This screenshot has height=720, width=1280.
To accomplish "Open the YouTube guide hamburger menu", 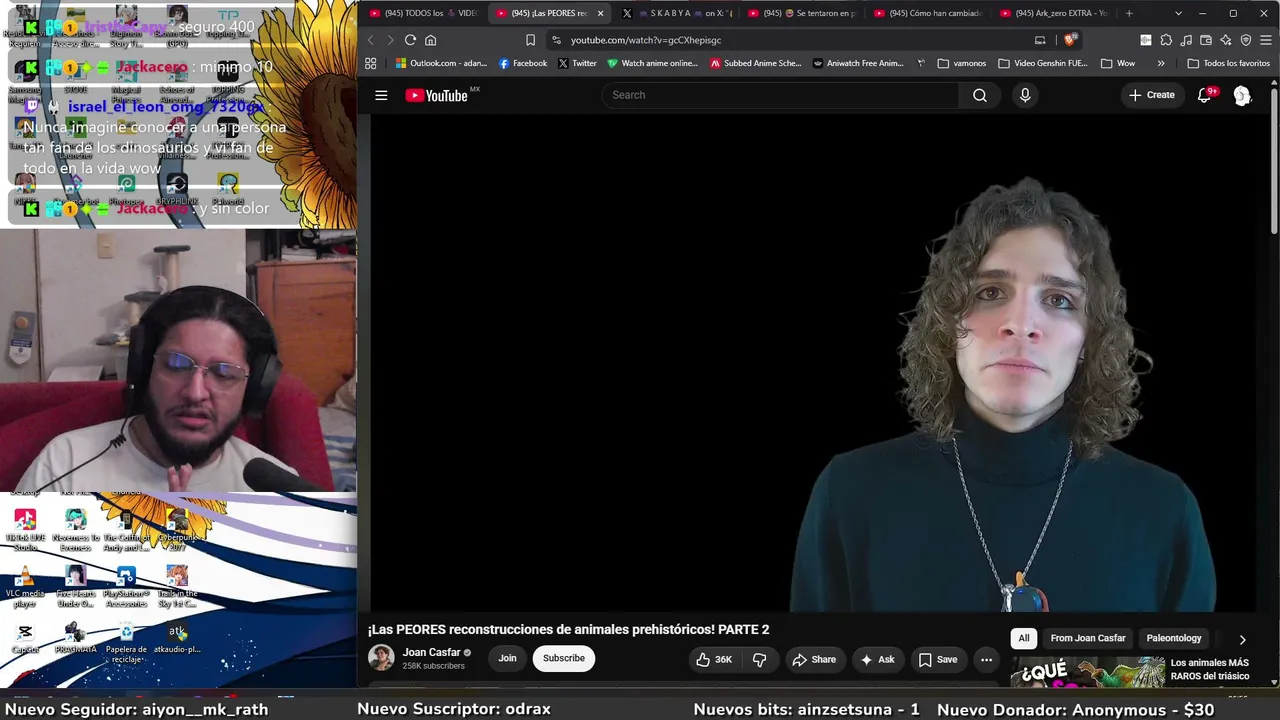I will coord(381,95).
